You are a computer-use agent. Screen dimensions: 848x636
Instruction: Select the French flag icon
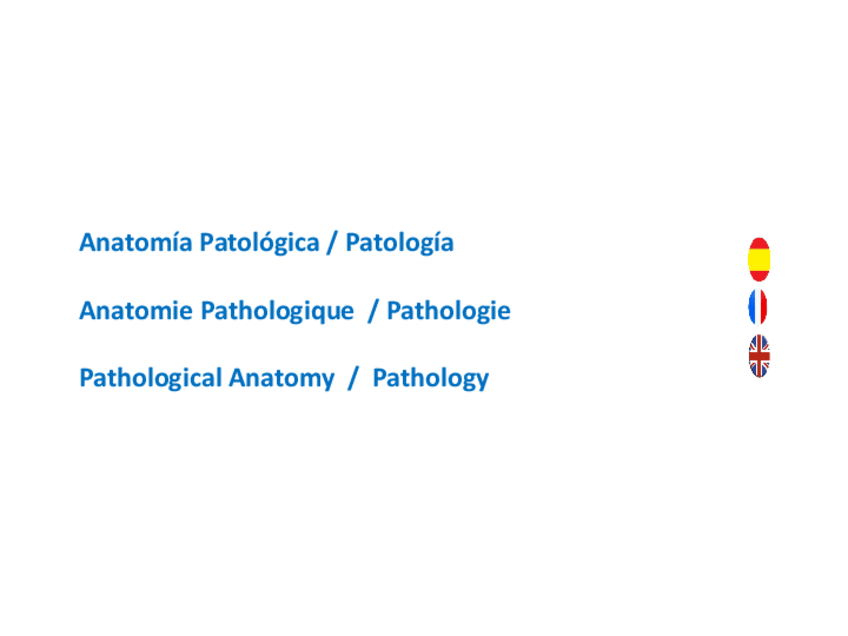(758, 308)
